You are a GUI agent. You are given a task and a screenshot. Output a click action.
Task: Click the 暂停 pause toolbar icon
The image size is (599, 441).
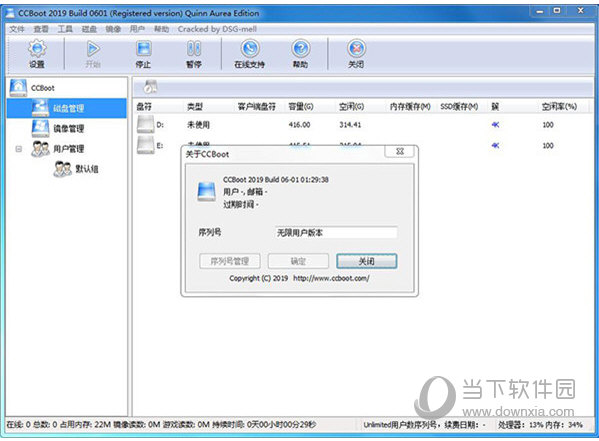194,49
